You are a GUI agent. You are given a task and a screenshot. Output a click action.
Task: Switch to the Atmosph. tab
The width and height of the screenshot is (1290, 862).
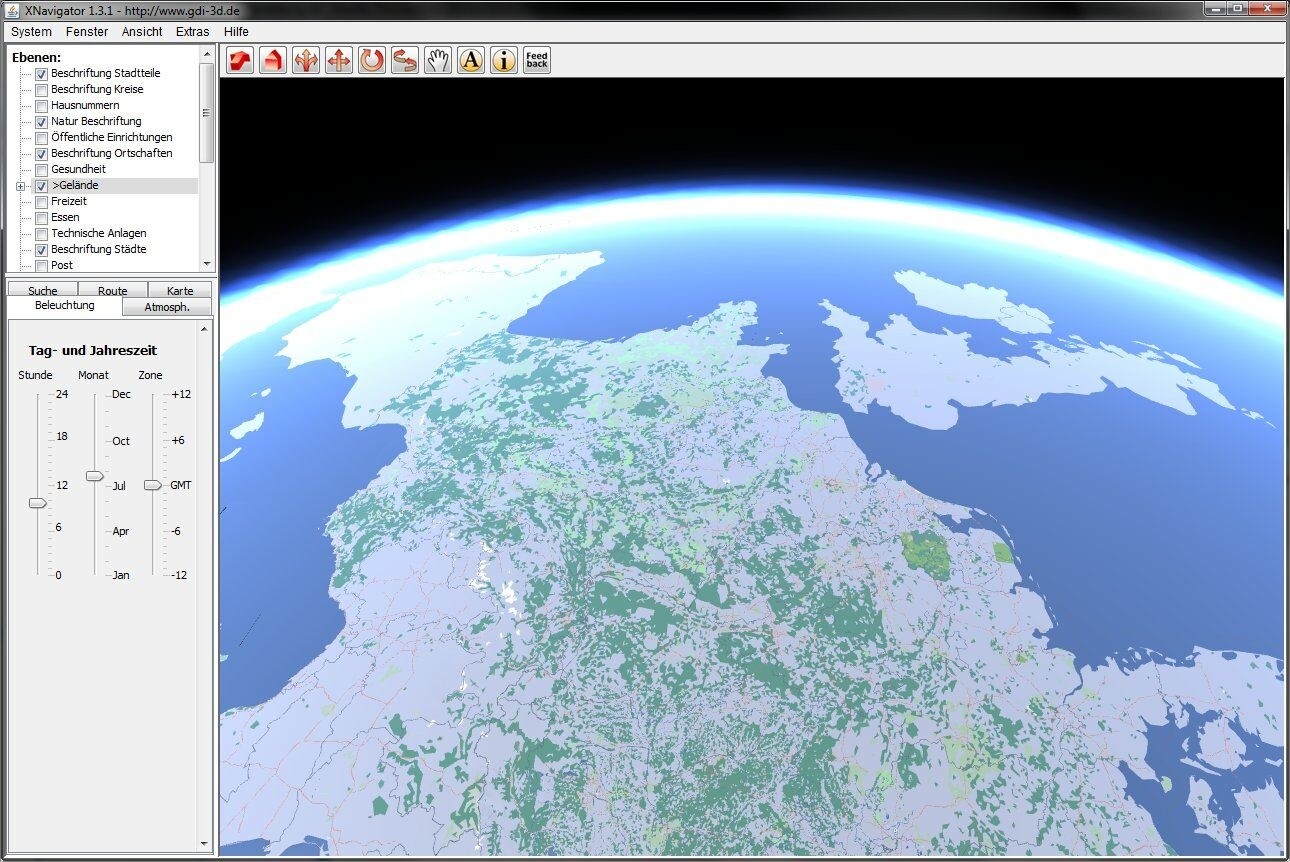point(167,306)
